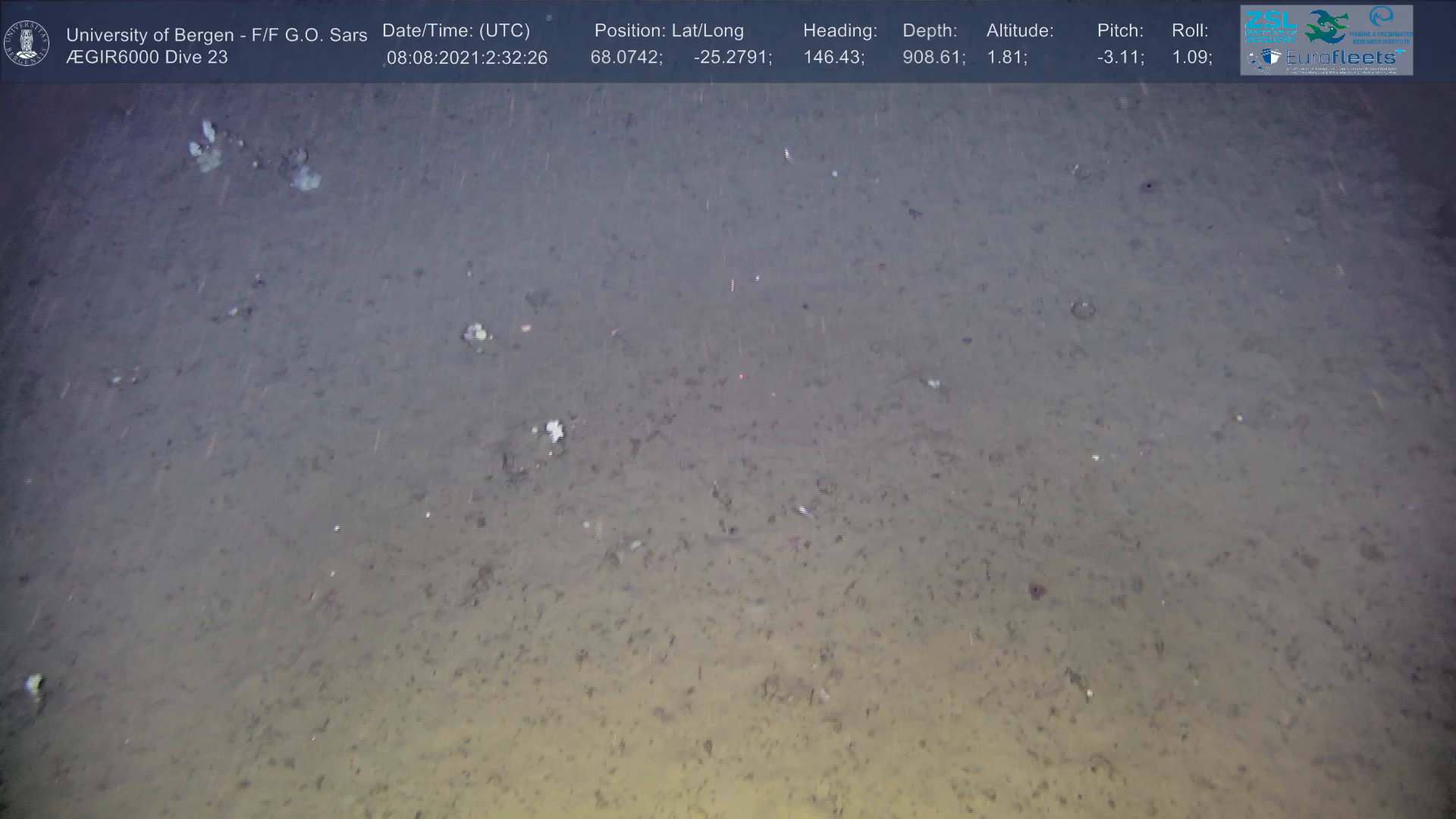
Task: Click the University of Bergen seal logo
Action: pyautogui.click(x=27, y=43)
